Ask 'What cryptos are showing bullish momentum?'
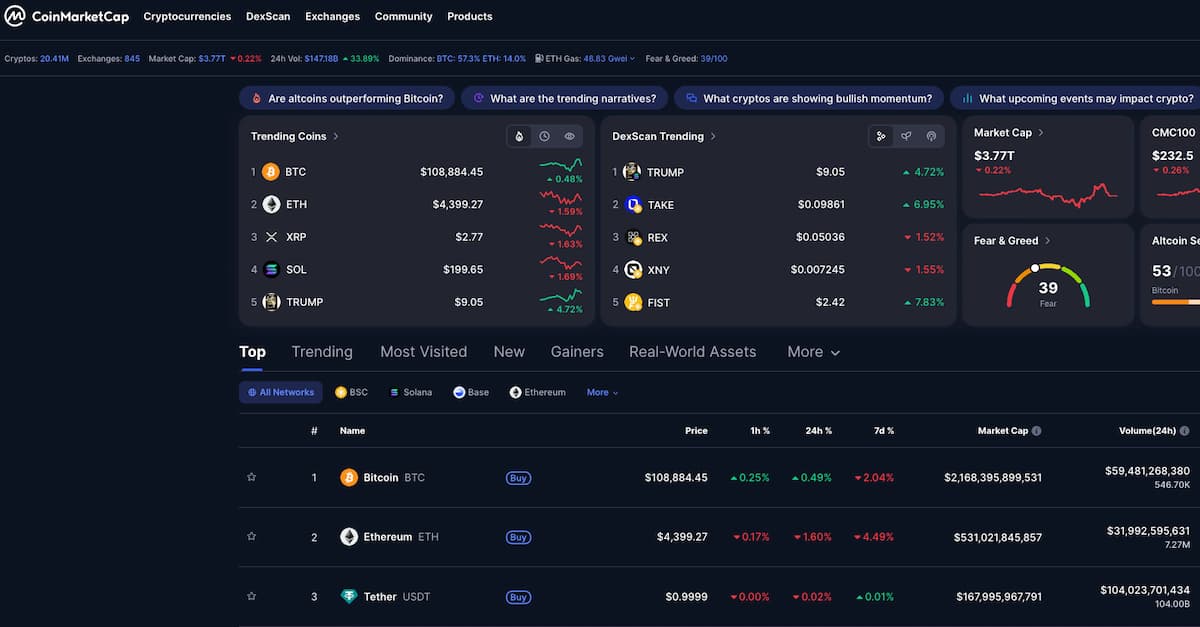 (x=808, y=98)
